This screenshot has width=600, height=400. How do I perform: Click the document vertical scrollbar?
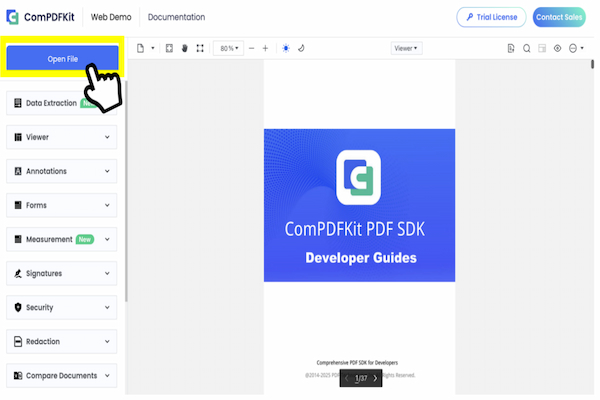coord(592,64)
